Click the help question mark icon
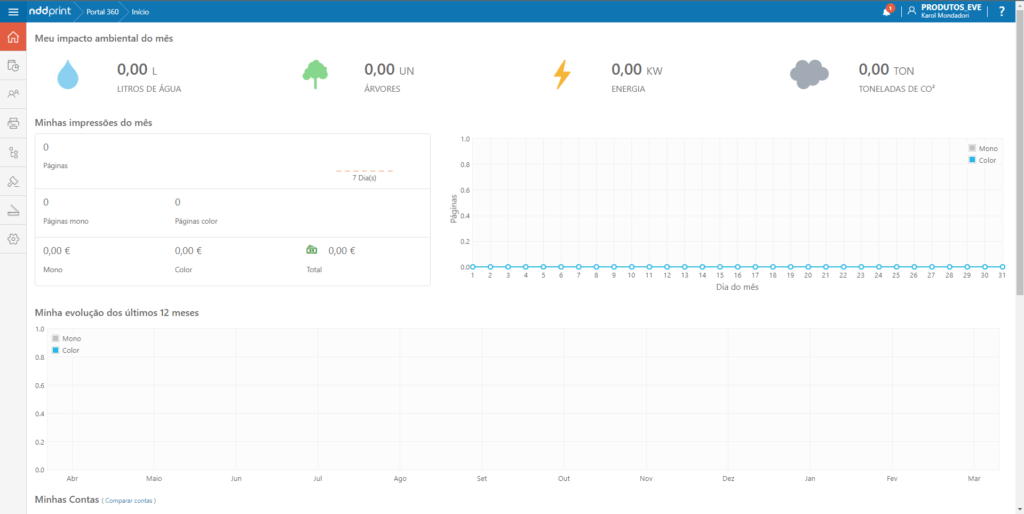Image resolution: width=1024 pixels, height=514 pixels. [1002, 11]
